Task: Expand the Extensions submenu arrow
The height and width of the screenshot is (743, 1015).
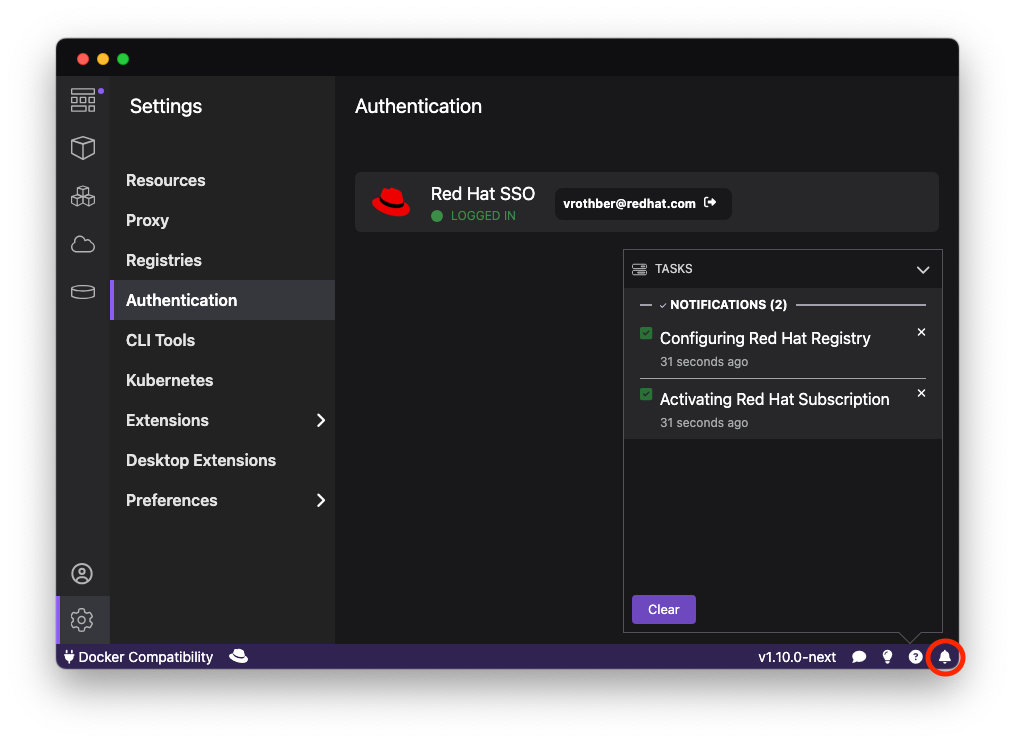Action: [321, 420]
